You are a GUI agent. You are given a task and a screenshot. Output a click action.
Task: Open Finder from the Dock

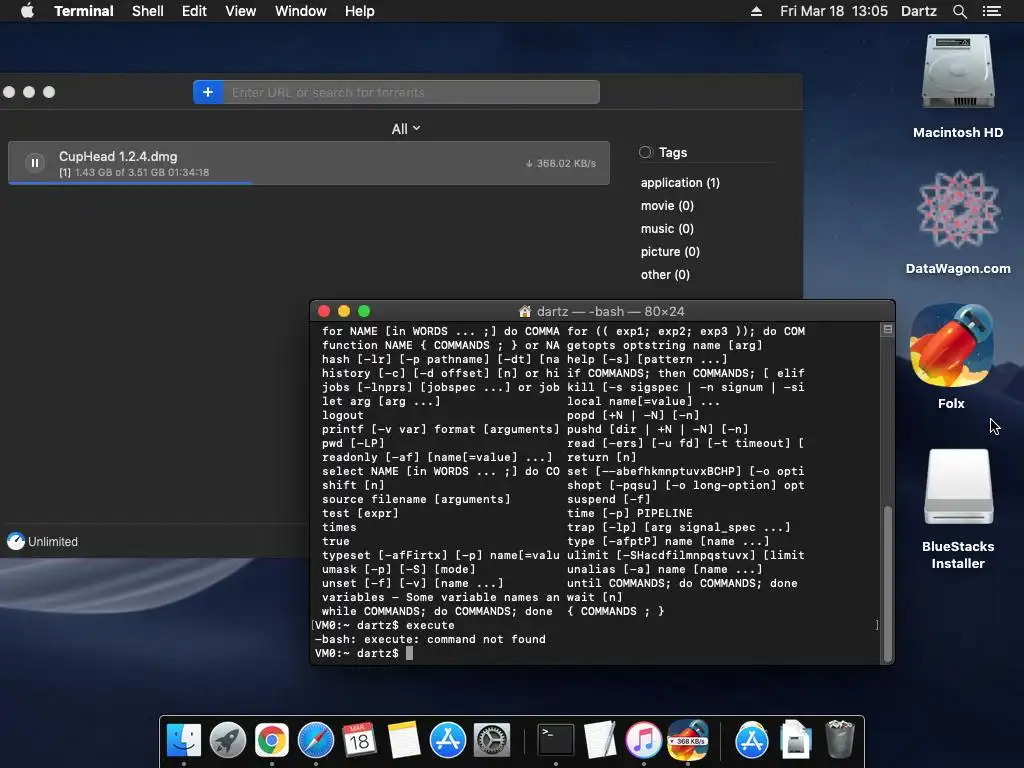pyautogui.click(x=184, y=740)
